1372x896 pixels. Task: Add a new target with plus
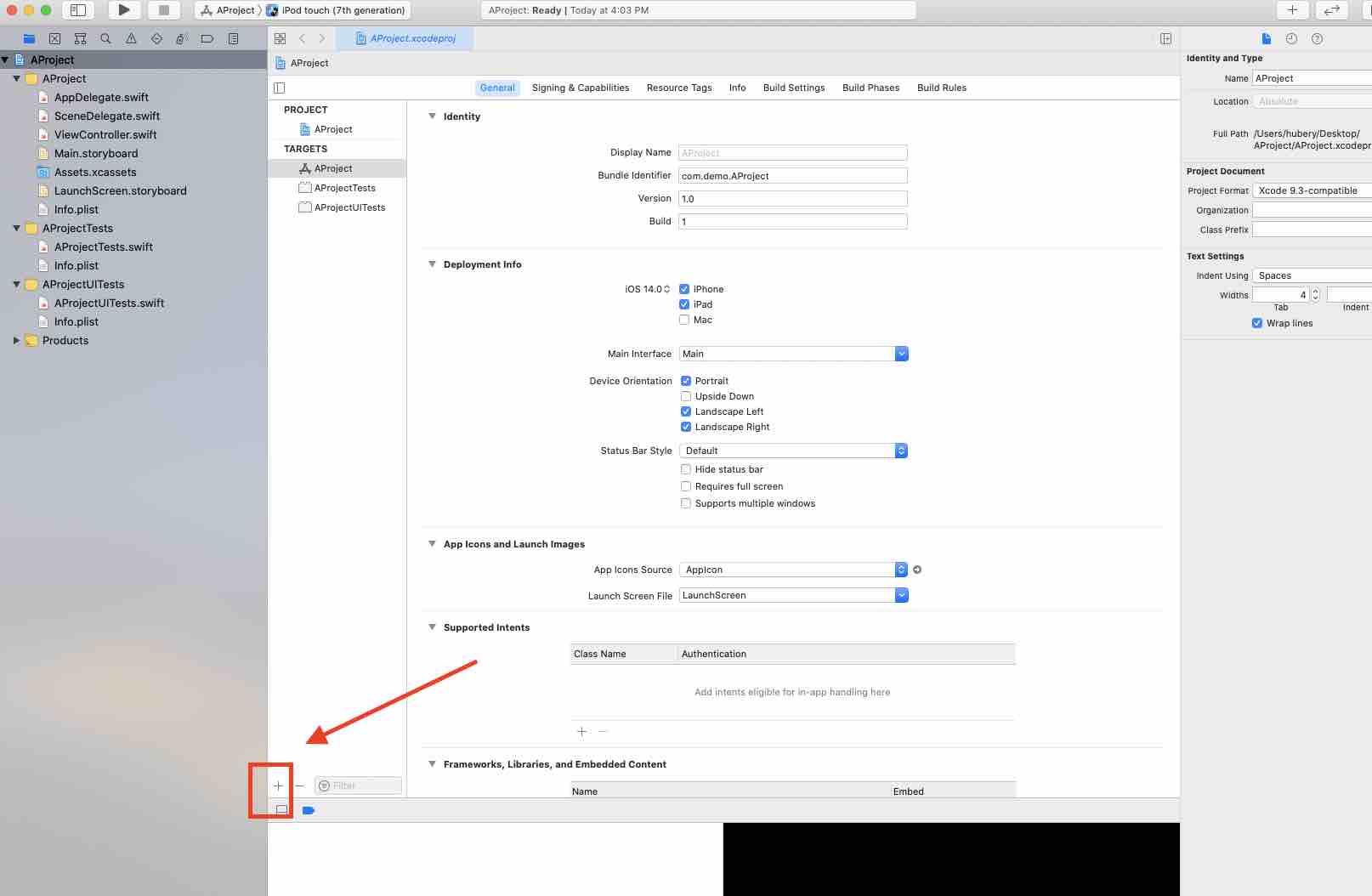[x=278, y=785]
